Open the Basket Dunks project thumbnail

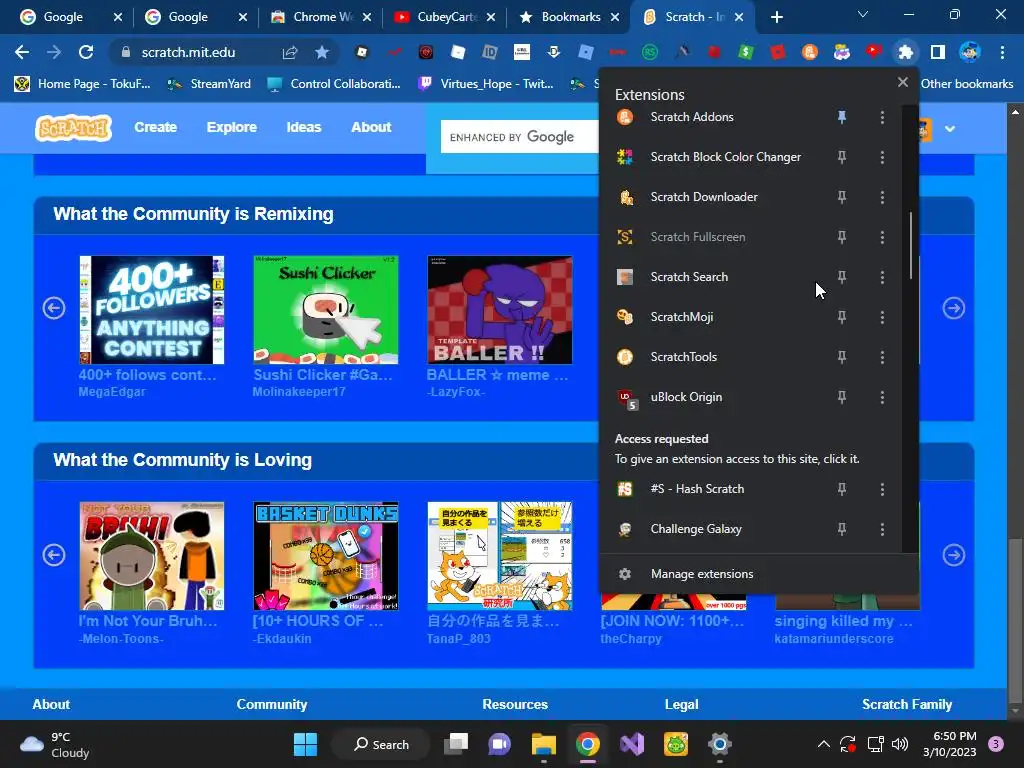point(326,556)
